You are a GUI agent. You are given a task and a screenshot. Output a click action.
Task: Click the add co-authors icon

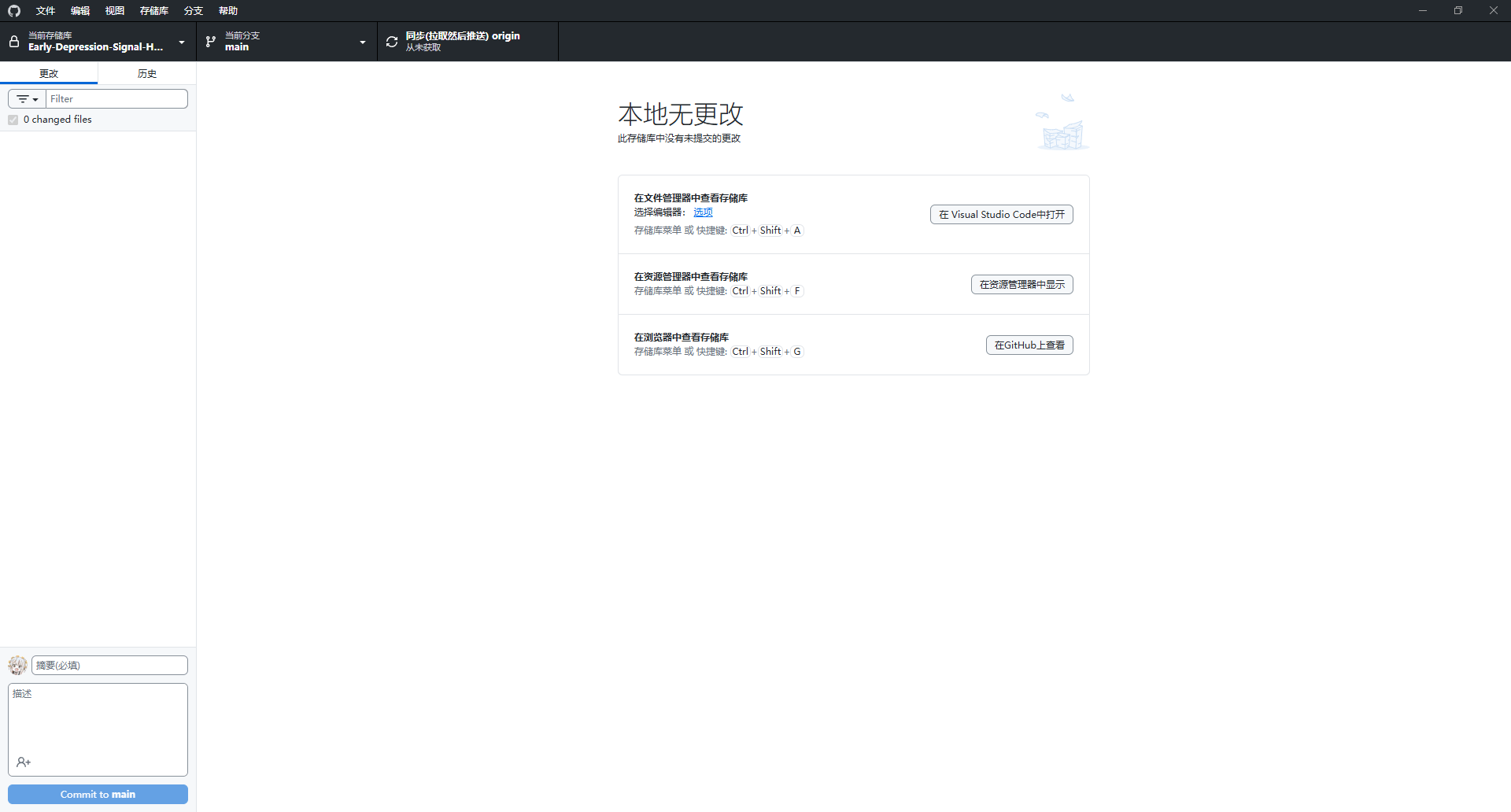pos(24,762)
